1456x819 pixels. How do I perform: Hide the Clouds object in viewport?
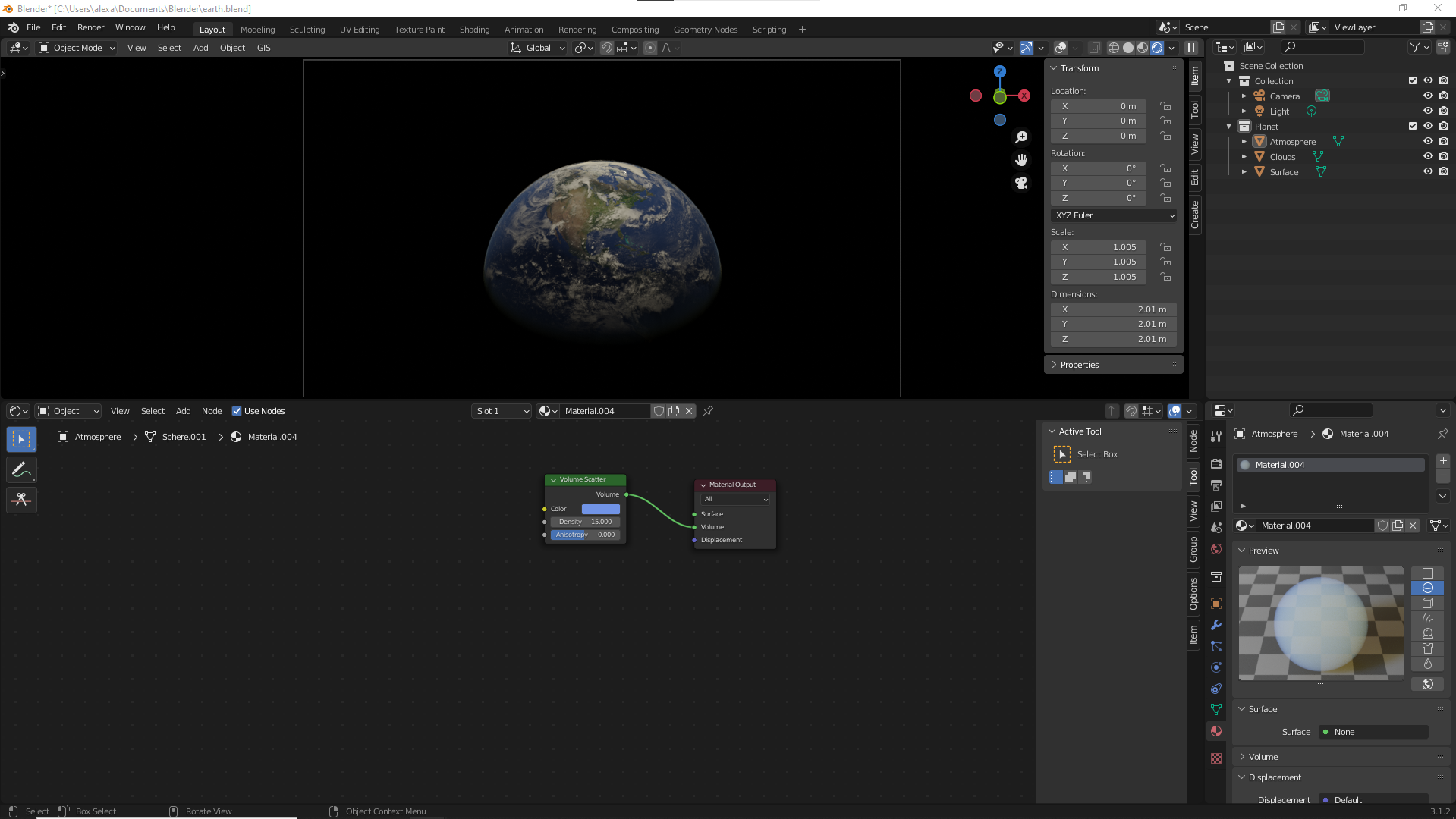pos(1427,156)
